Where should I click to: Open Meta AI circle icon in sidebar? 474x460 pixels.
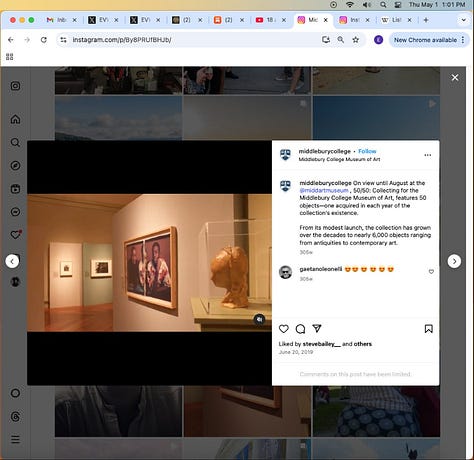point(15,393)
